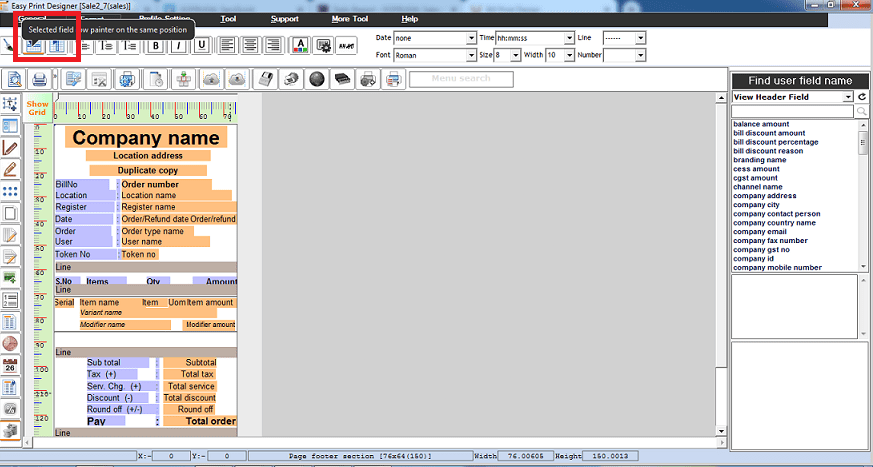
Task: Open the Size dropdown showing 8
Action: 516,55
